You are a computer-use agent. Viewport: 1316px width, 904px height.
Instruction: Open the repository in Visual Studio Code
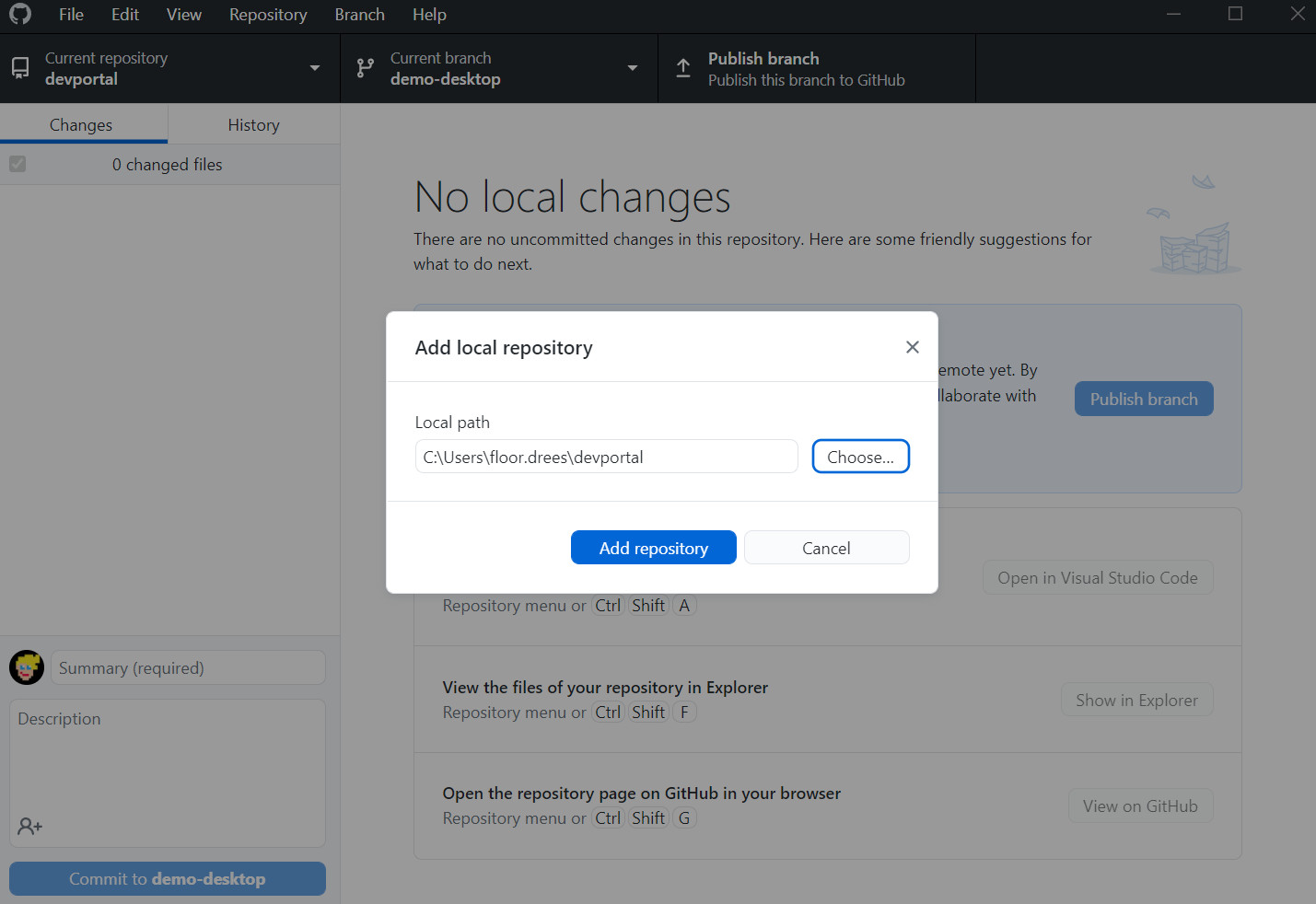[1097, 577]
